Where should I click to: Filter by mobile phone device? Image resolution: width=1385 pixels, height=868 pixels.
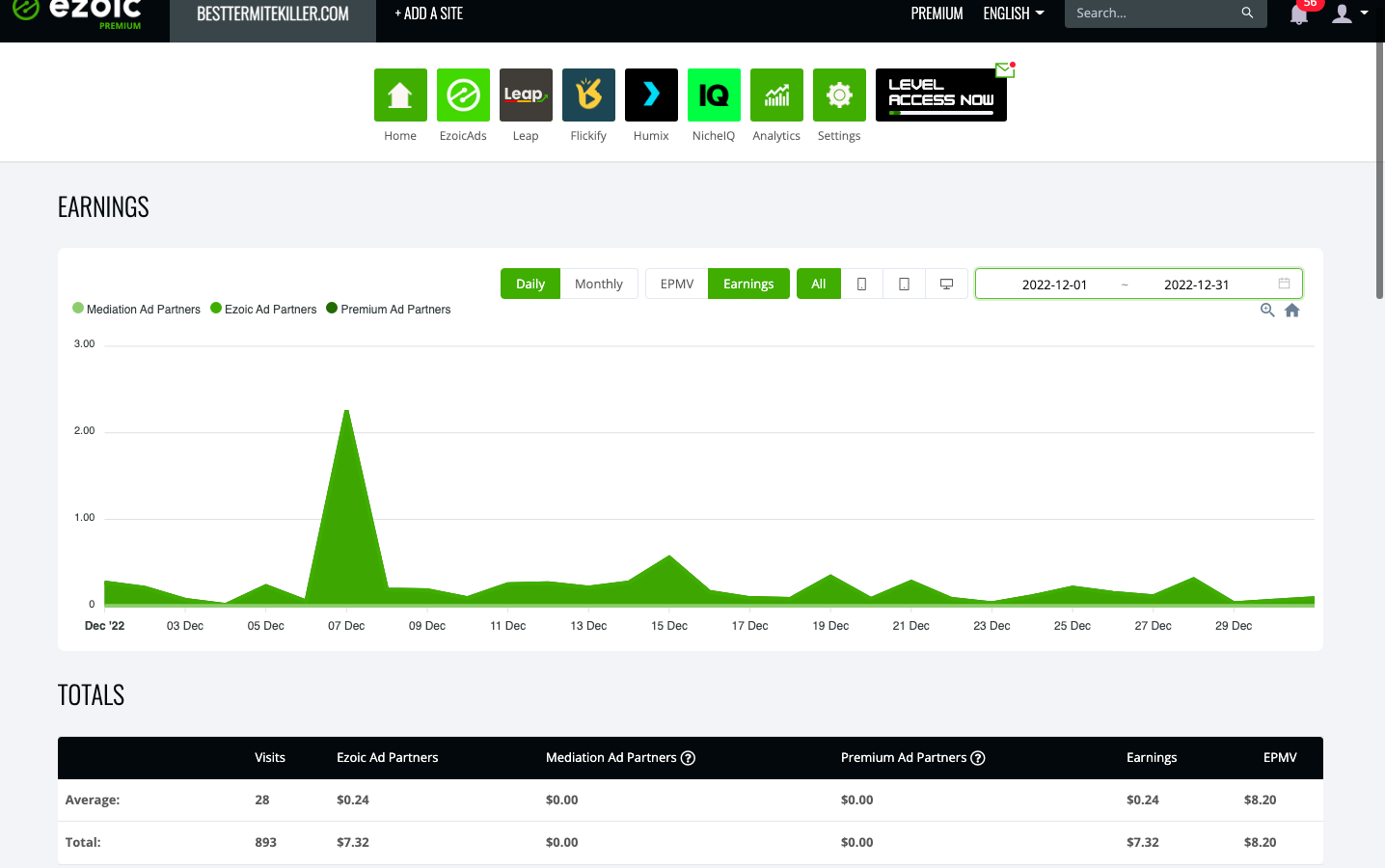tap(862, 284)
